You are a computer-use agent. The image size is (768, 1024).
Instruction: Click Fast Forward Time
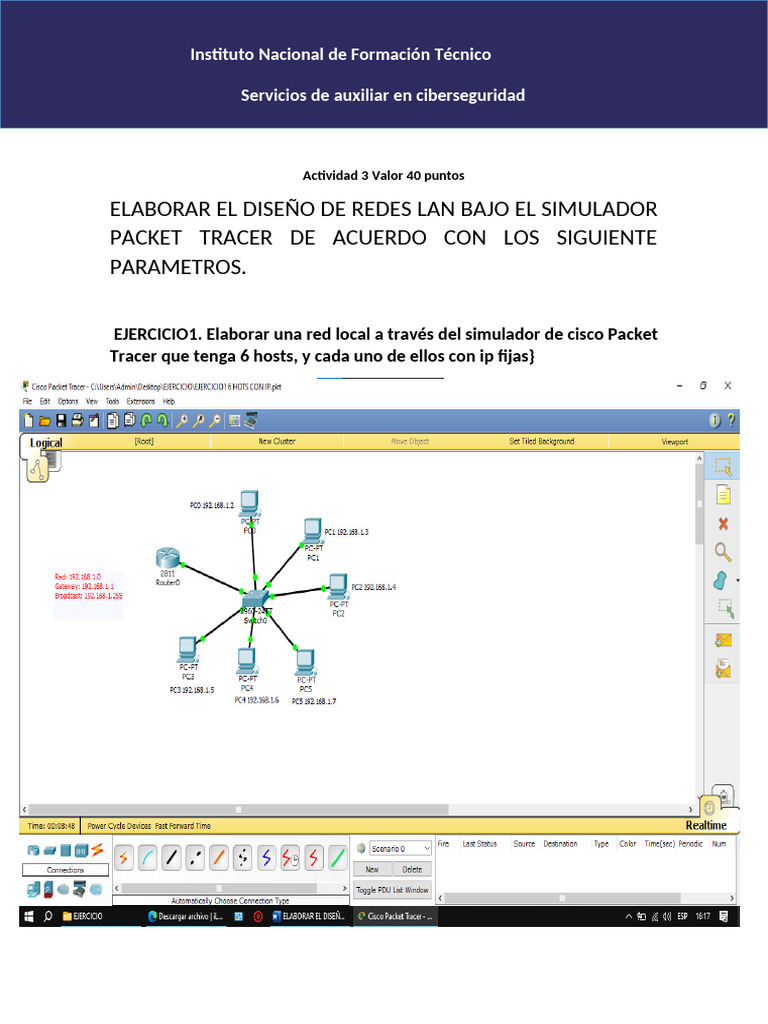tap(183, 826)
